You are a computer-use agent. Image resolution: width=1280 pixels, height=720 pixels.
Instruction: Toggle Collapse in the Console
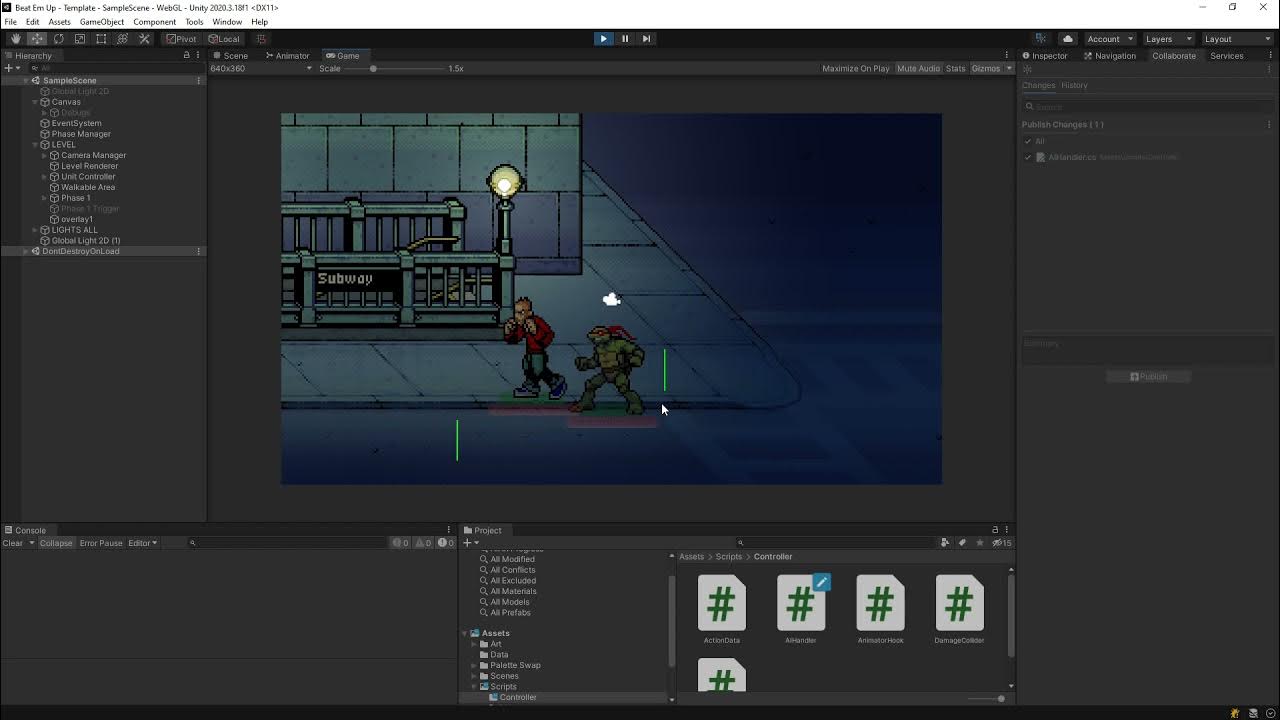pos(56,543)
